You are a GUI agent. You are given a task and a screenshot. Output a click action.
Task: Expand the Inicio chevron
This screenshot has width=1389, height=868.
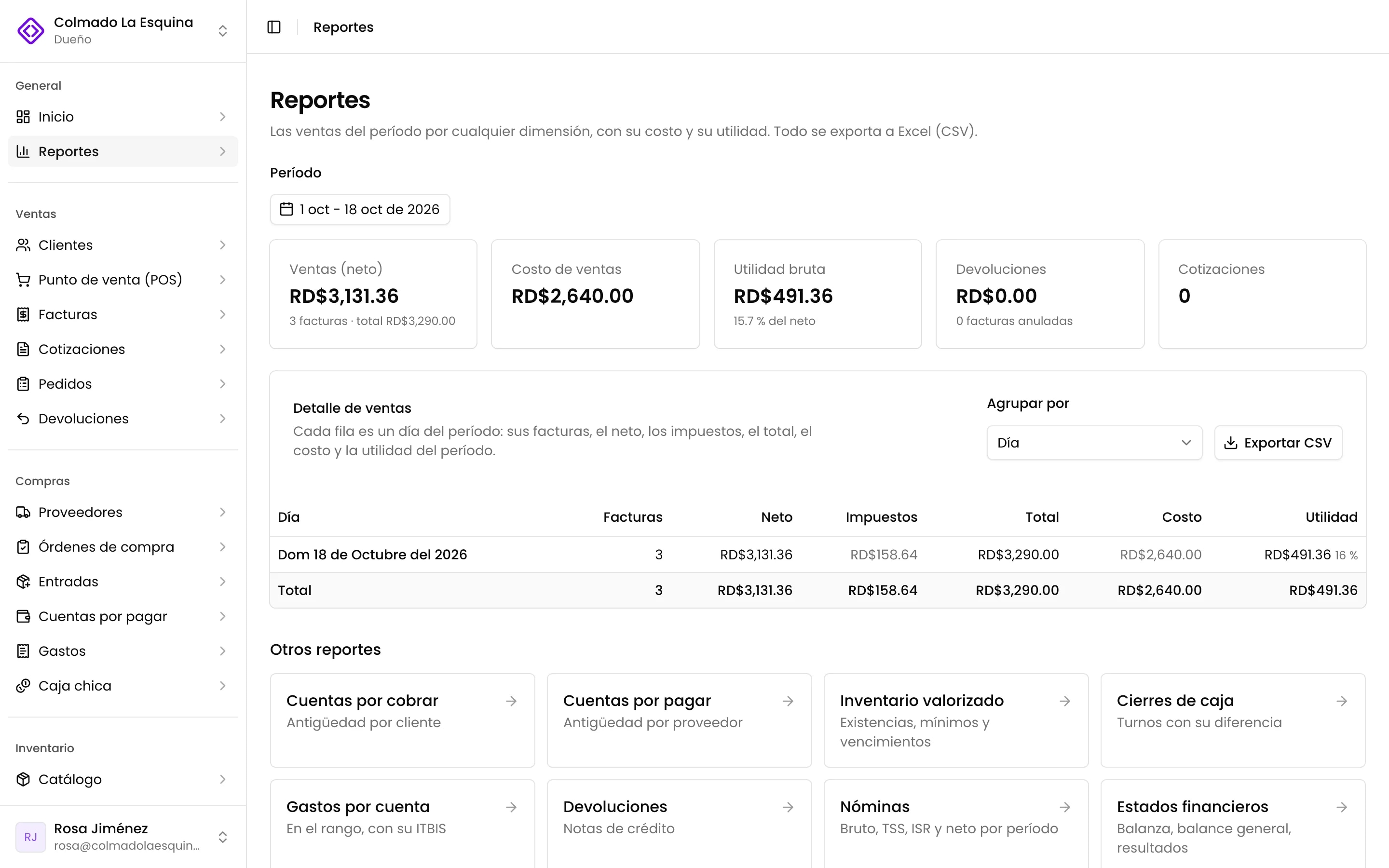(223, 117)
